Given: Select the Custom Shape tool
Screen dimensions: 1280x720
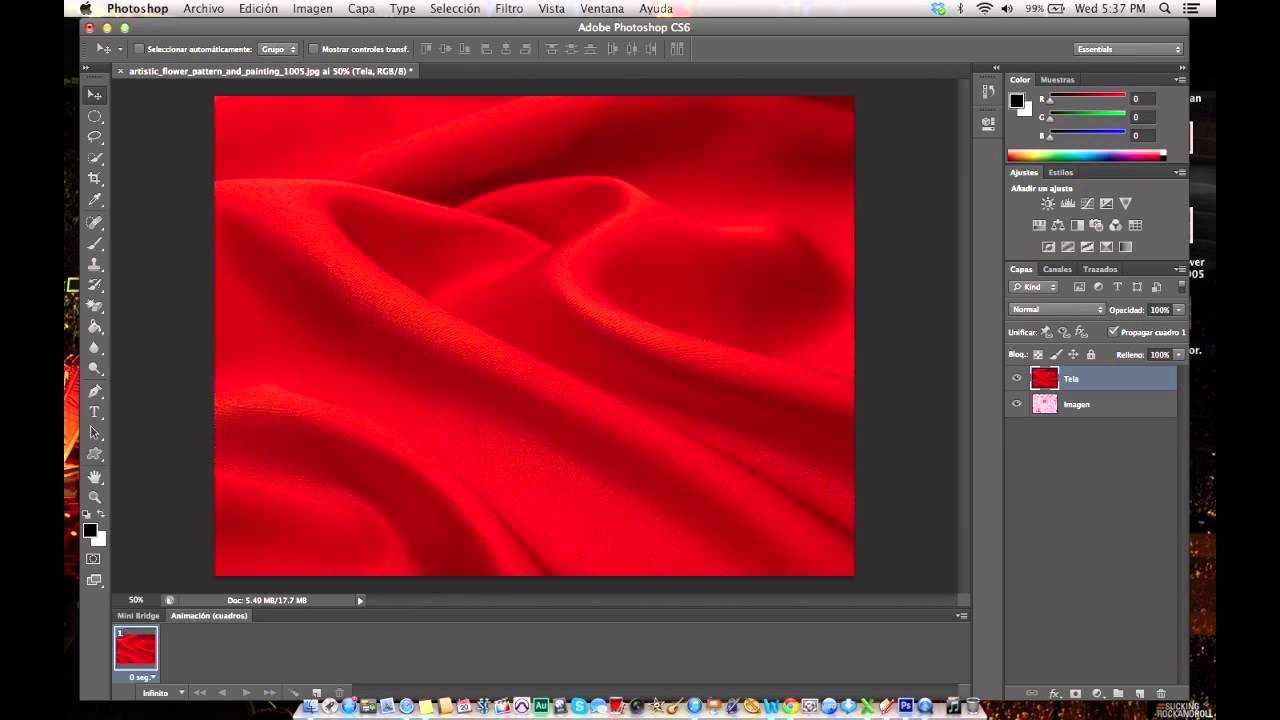Looking at the screenshot, I should click(95, 454).
